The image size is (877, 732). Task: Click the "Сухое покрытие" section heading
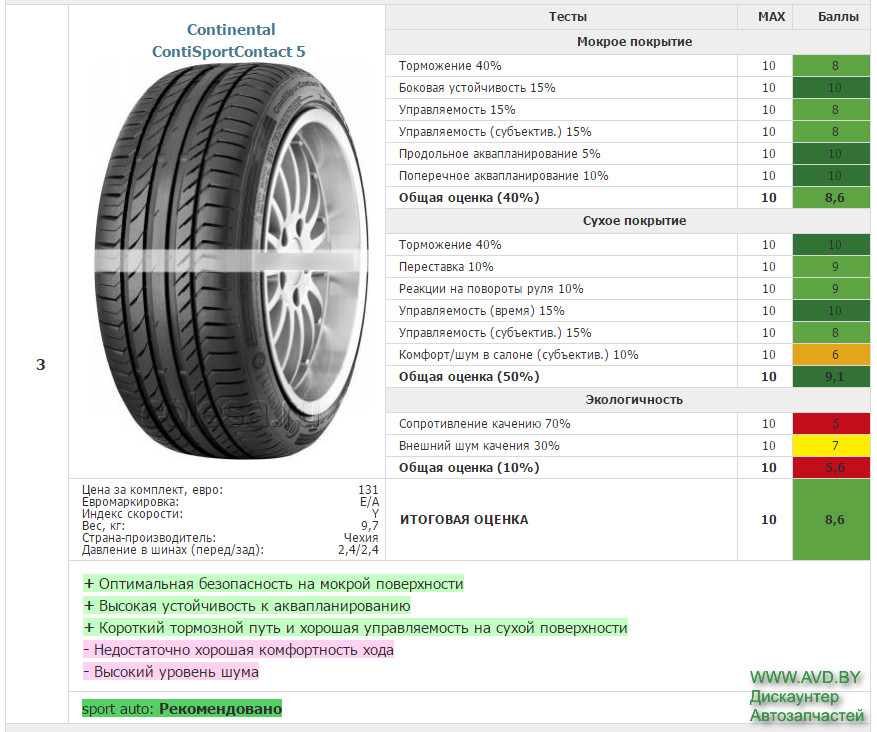pyautogui.click(x=634, y=220)
